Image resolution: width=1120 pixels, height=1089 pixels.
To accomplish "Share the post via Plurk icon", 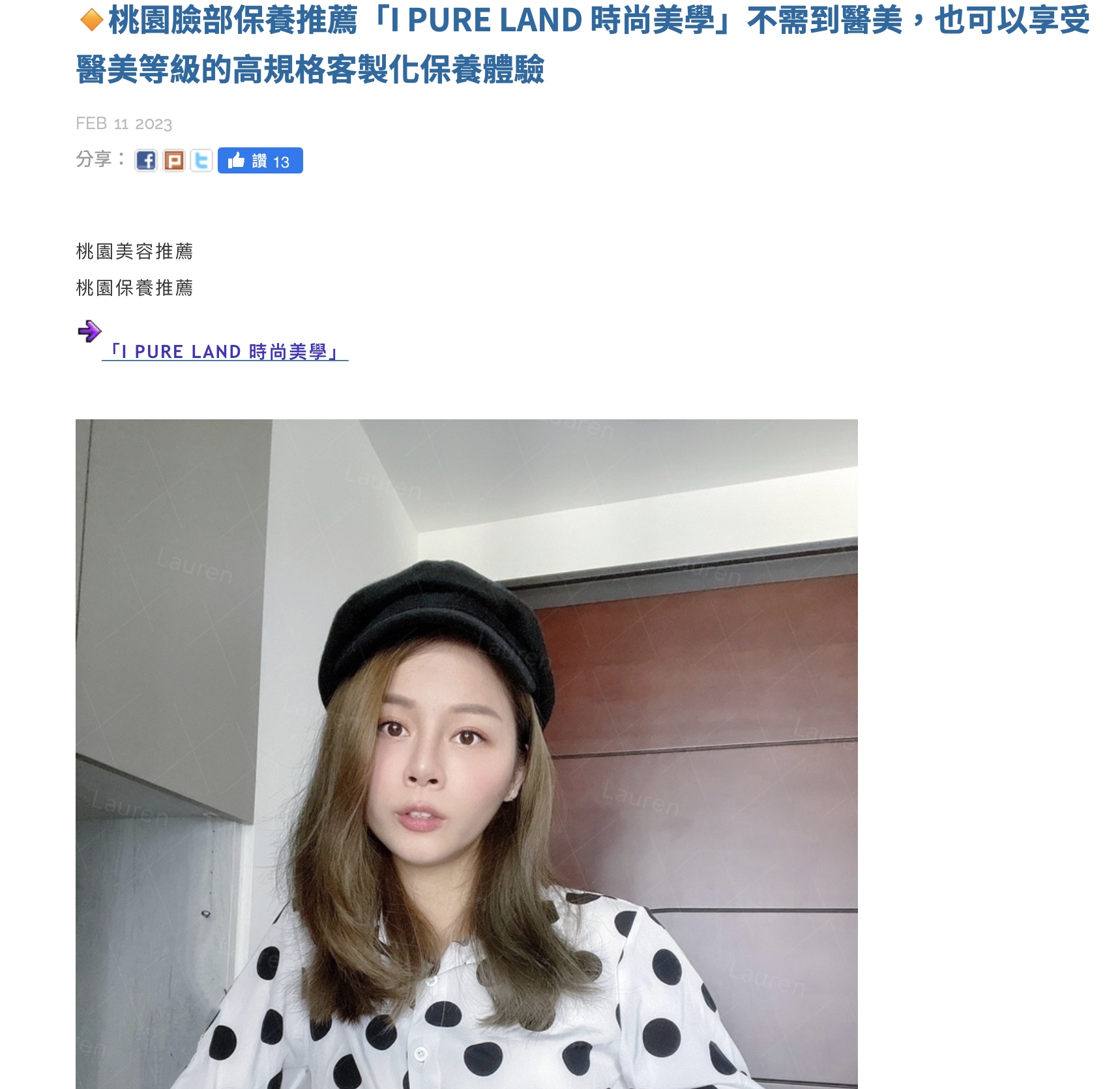I will 173,160.
